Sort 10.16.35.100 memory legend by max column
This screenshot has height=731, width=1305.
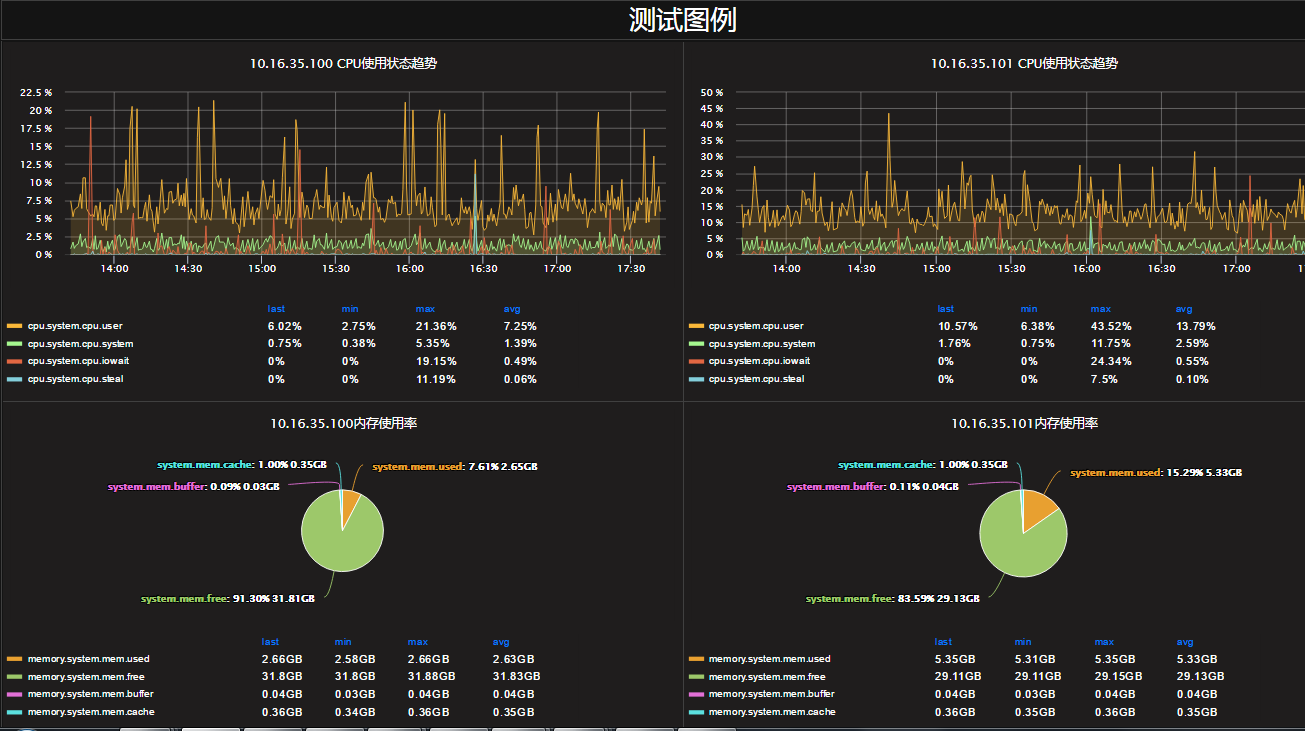[417, 642]
